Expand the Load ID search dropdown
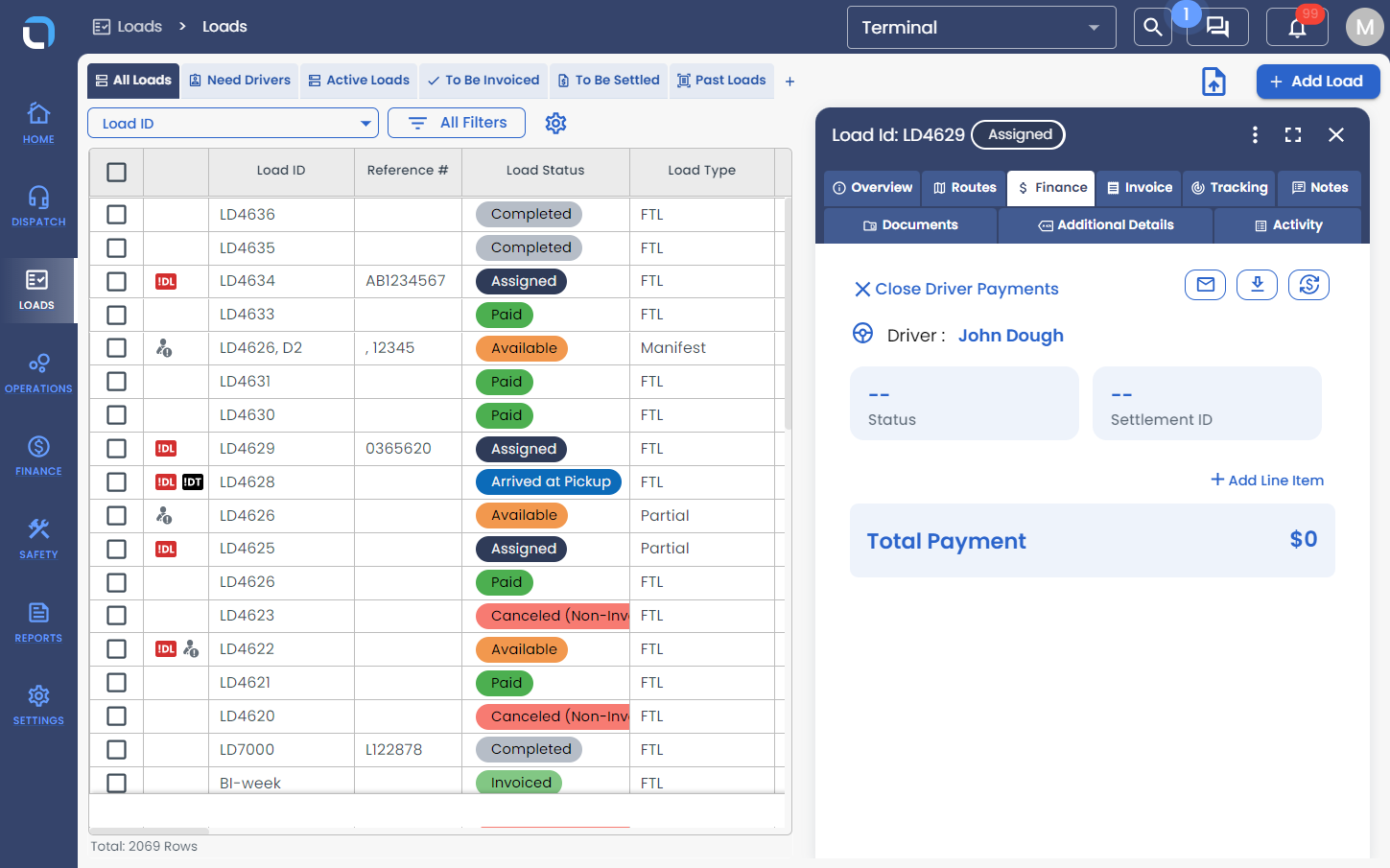This screenshot has height=868, width=1390. [x=233, y=123]
